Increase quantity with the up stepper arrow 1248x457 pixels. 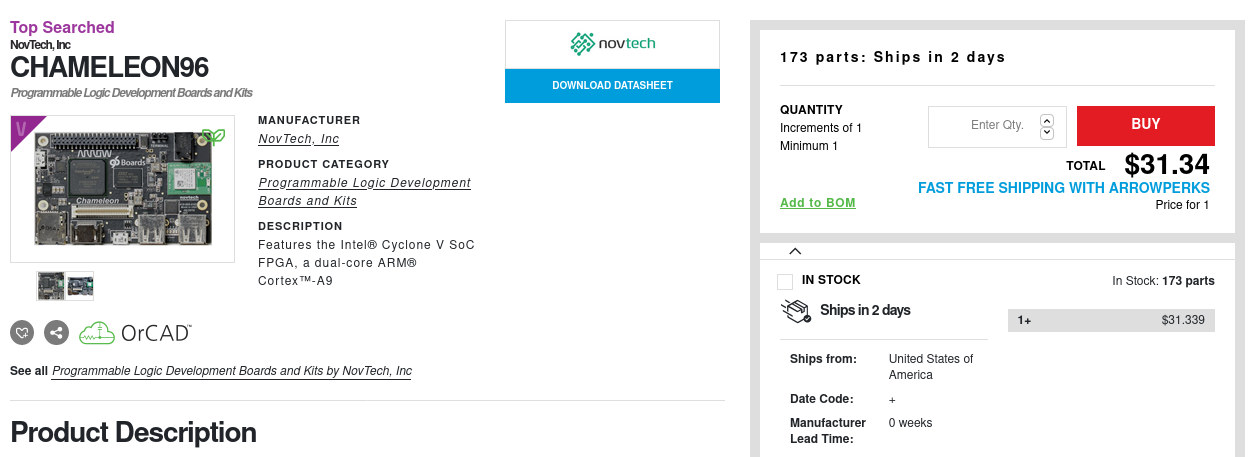(1047, 120)
